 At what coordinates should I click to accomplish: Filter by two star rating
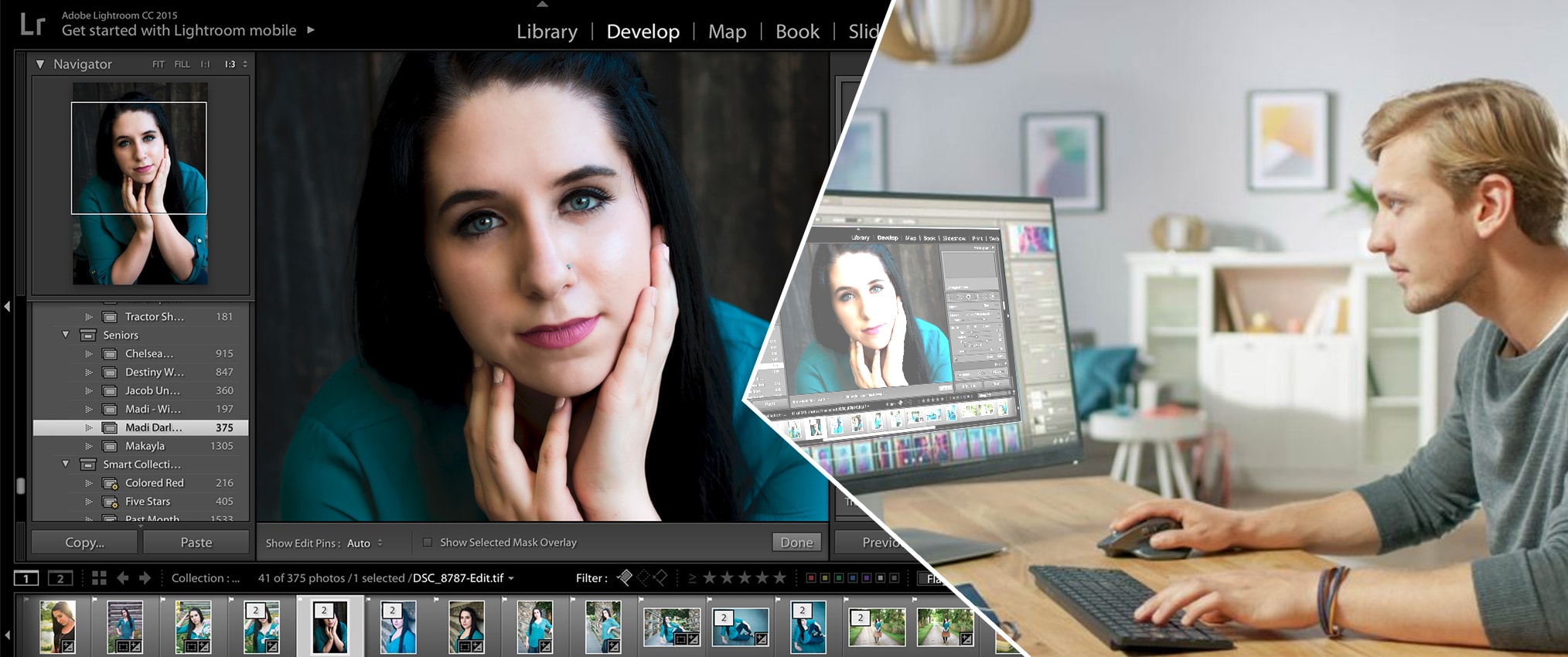[727, 577]
